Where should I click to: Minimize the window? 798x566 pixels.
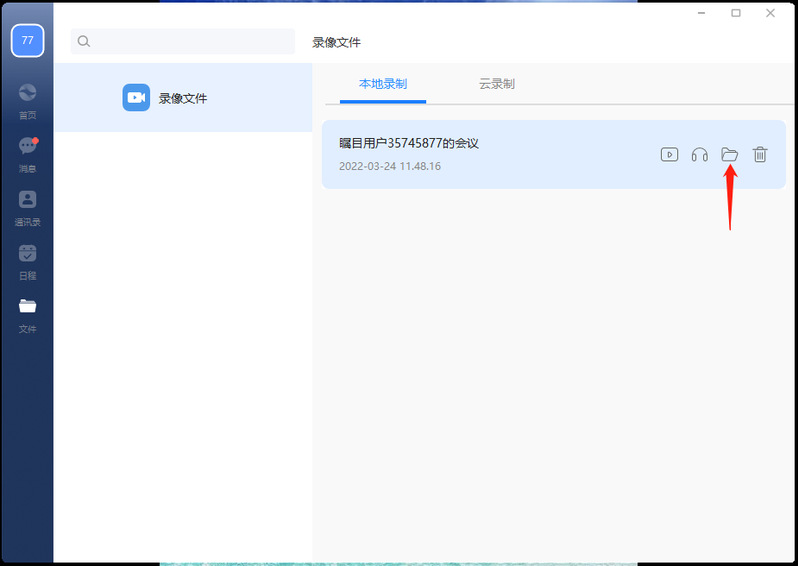click(x=701, y=13)
